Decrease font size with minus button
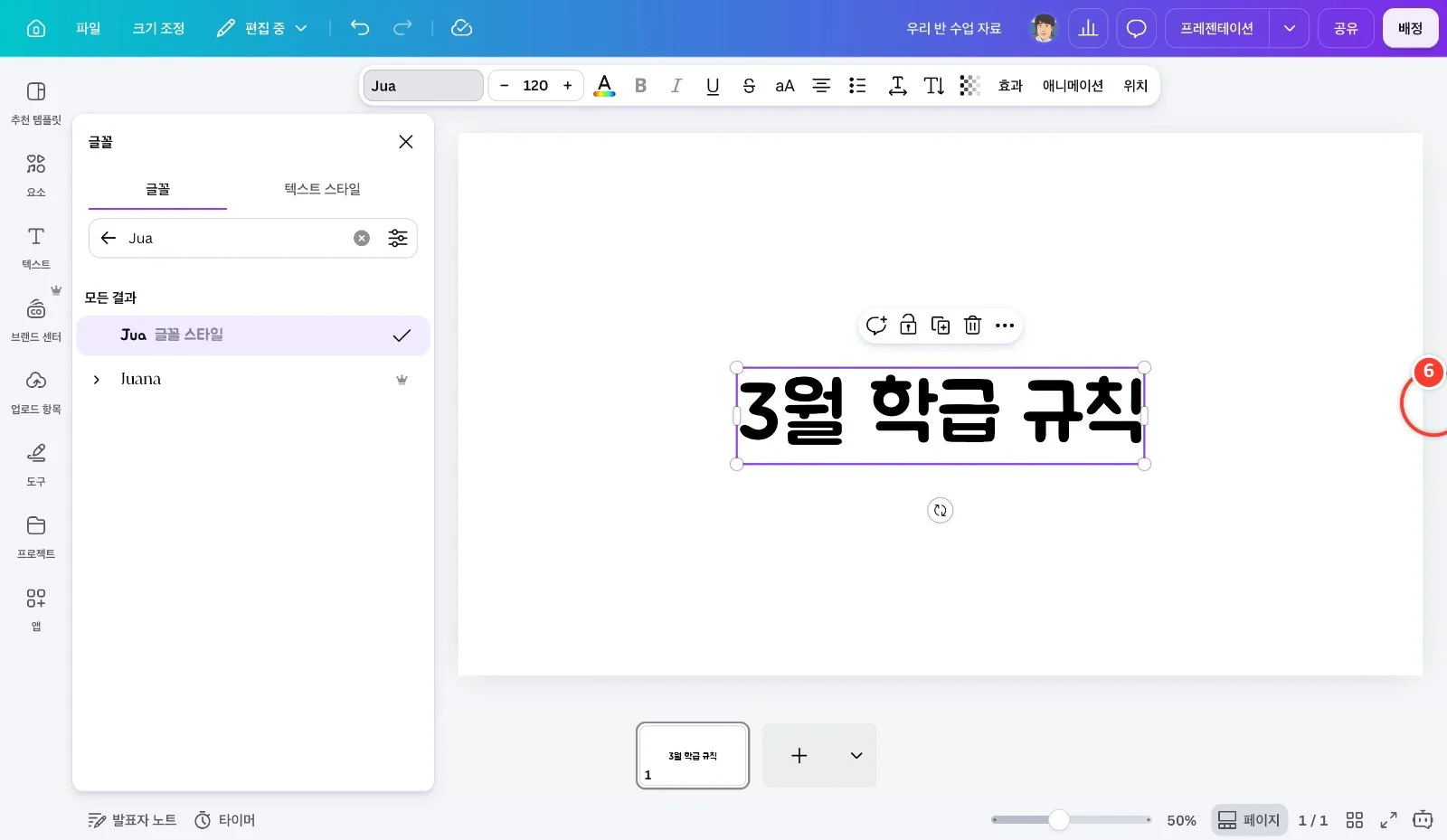This screenshot has height=840, width=1447. (504, 86)
